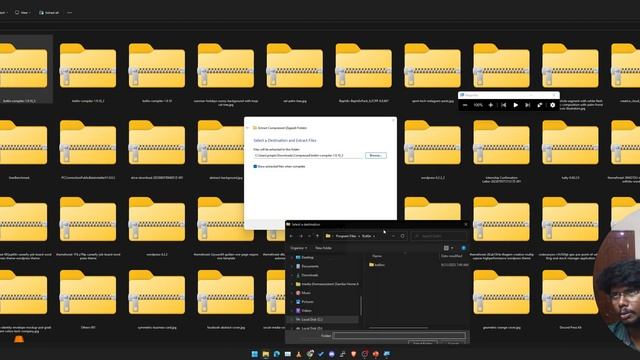640x360 pixels.
Task: Open the Organize dropdown menu
Action: (298, 248)
